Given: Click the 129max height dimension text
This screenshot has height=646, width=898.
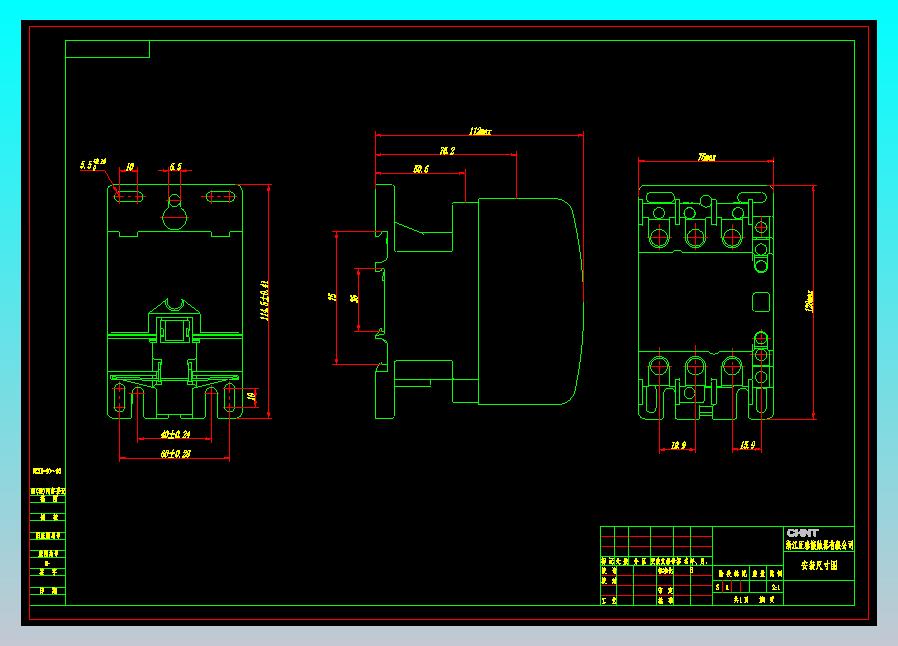Looking at the screenshot, I should (x=809, y=301).
